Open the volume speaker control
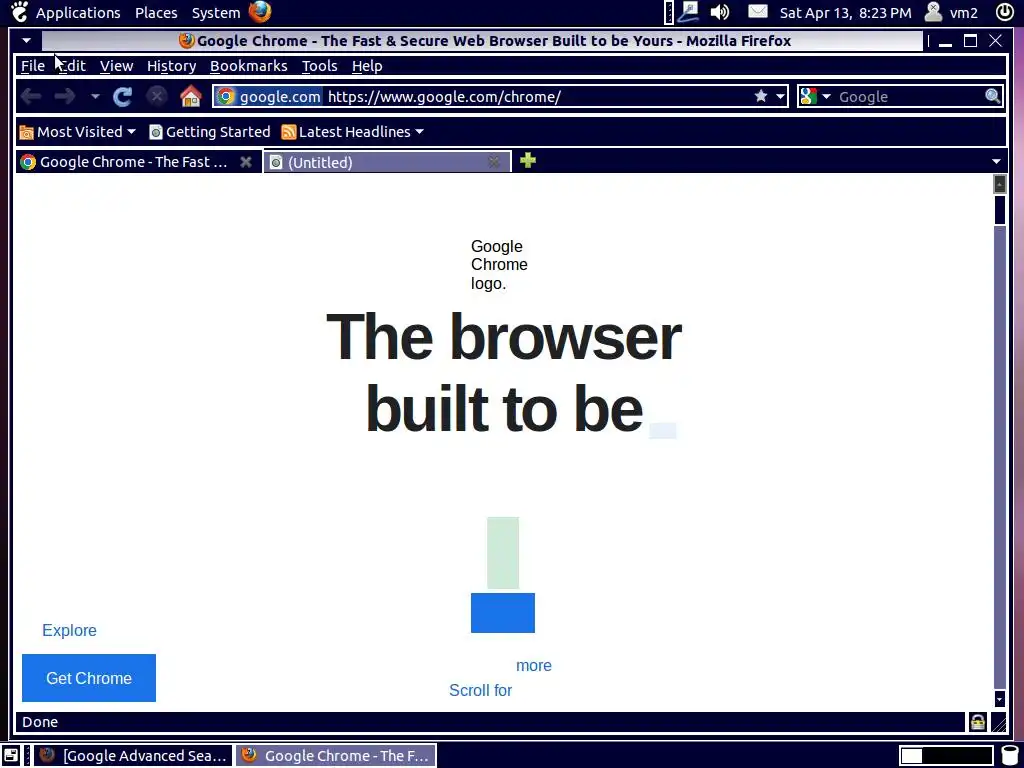Image resolution: width=1024 pixels, height=768 pixels. (720, 12)
